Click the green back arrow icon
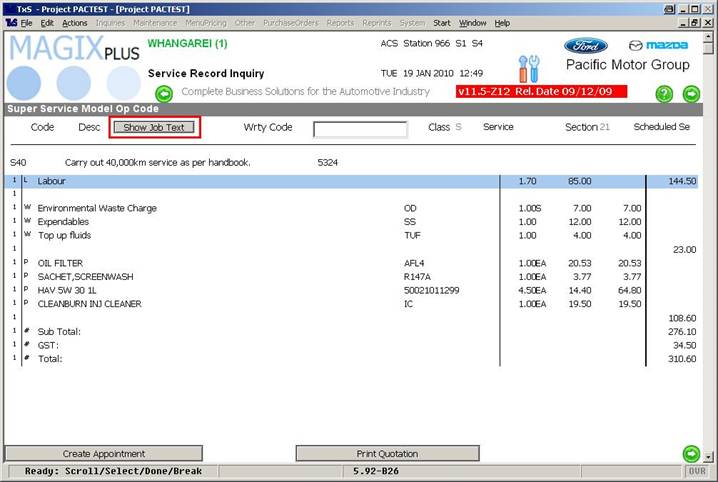Viewport: 718px width, 482px height. 165,94
